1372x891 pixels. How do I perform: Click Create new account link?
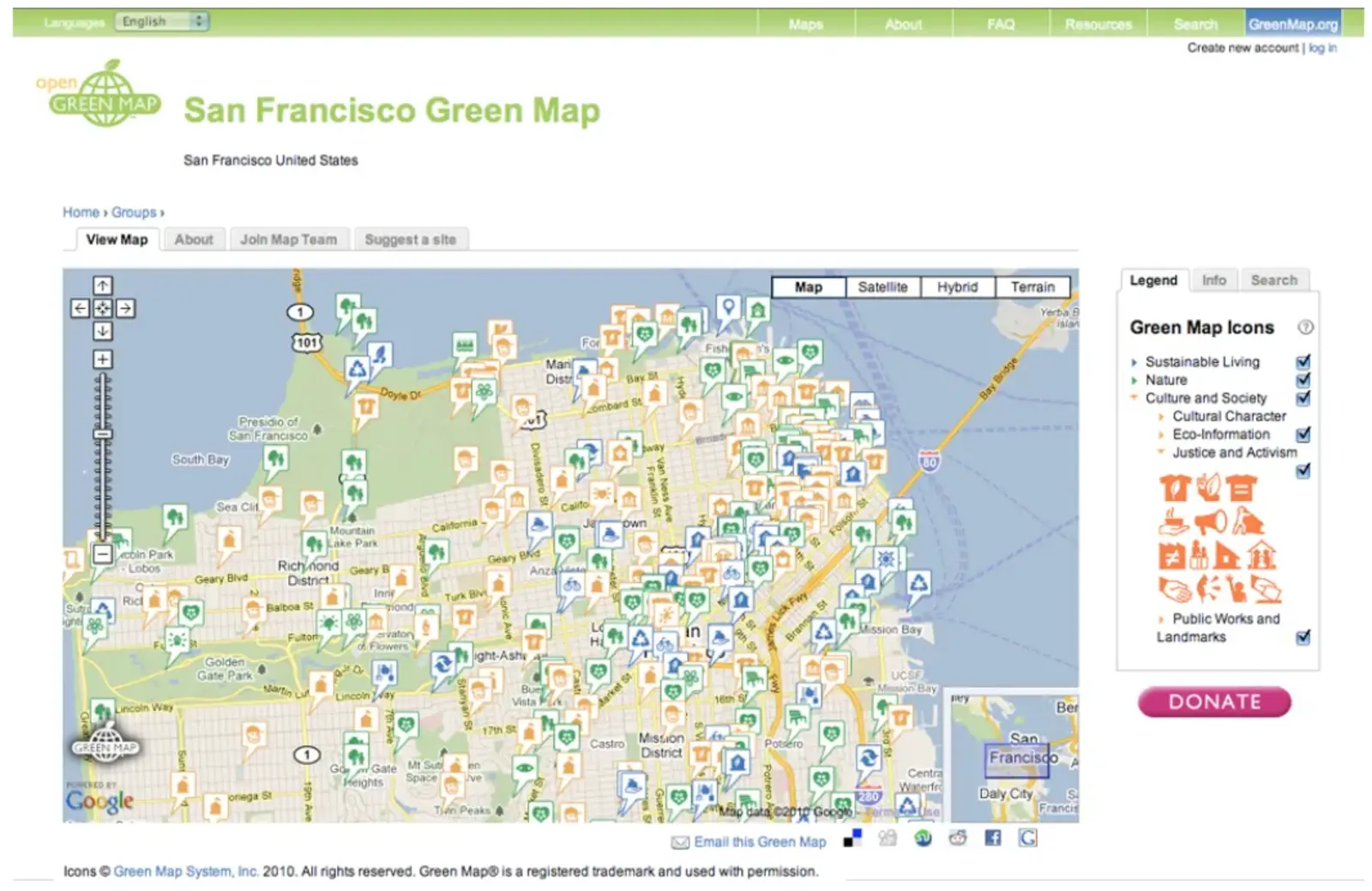pos(1243,48)
